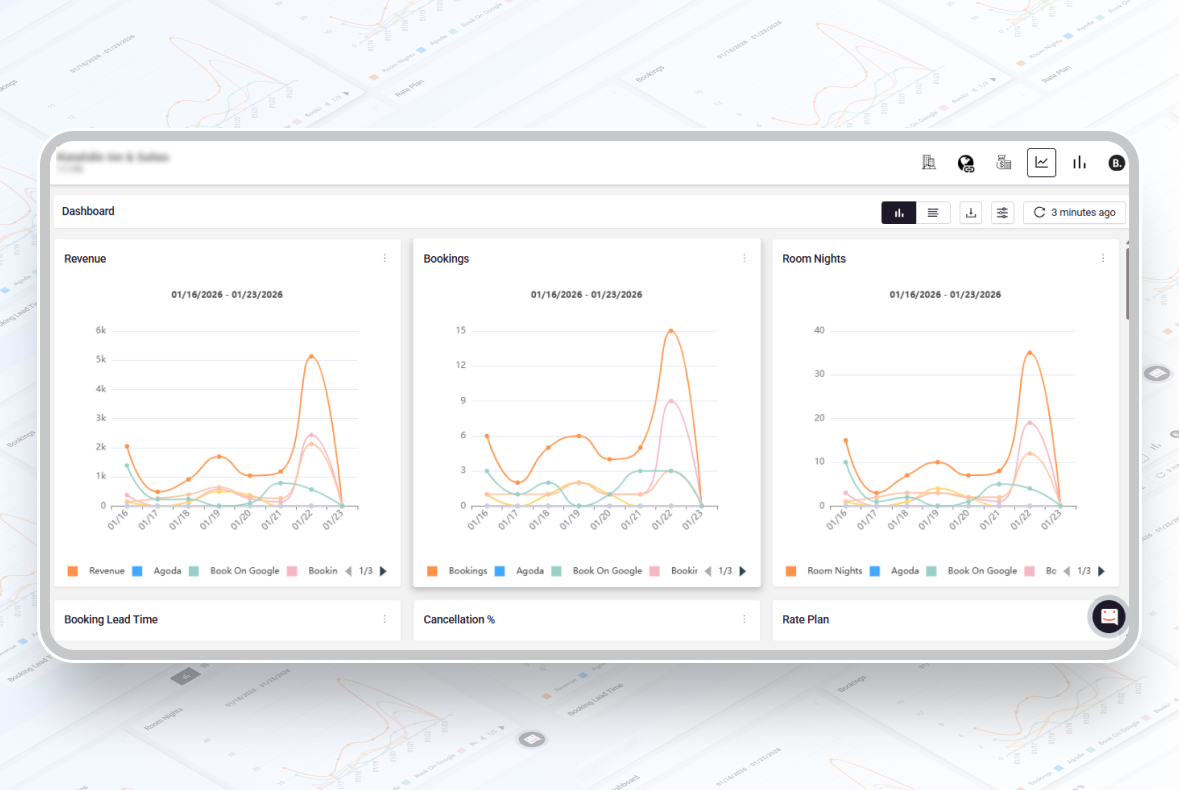Click the Rate Plan card title
Screen dimensions: 1179x790
click(x=805, y=619)
